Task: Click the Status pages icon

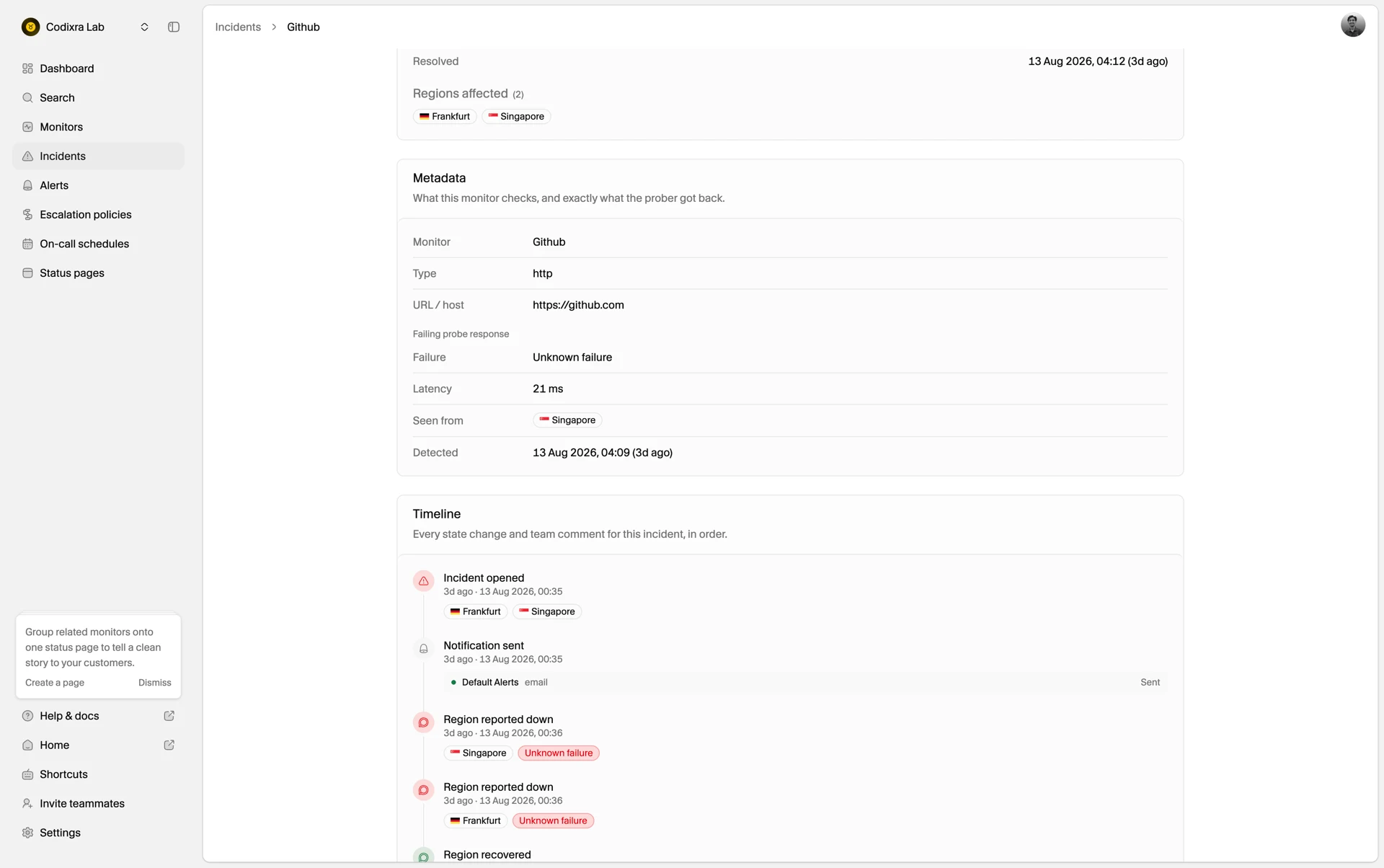Action: (x=27, y=273)
